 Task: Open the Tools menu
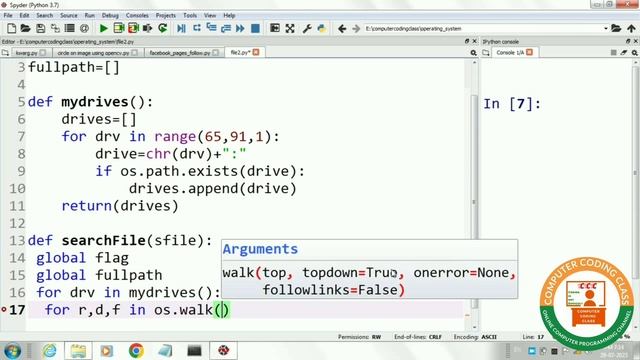click(190, 15)
